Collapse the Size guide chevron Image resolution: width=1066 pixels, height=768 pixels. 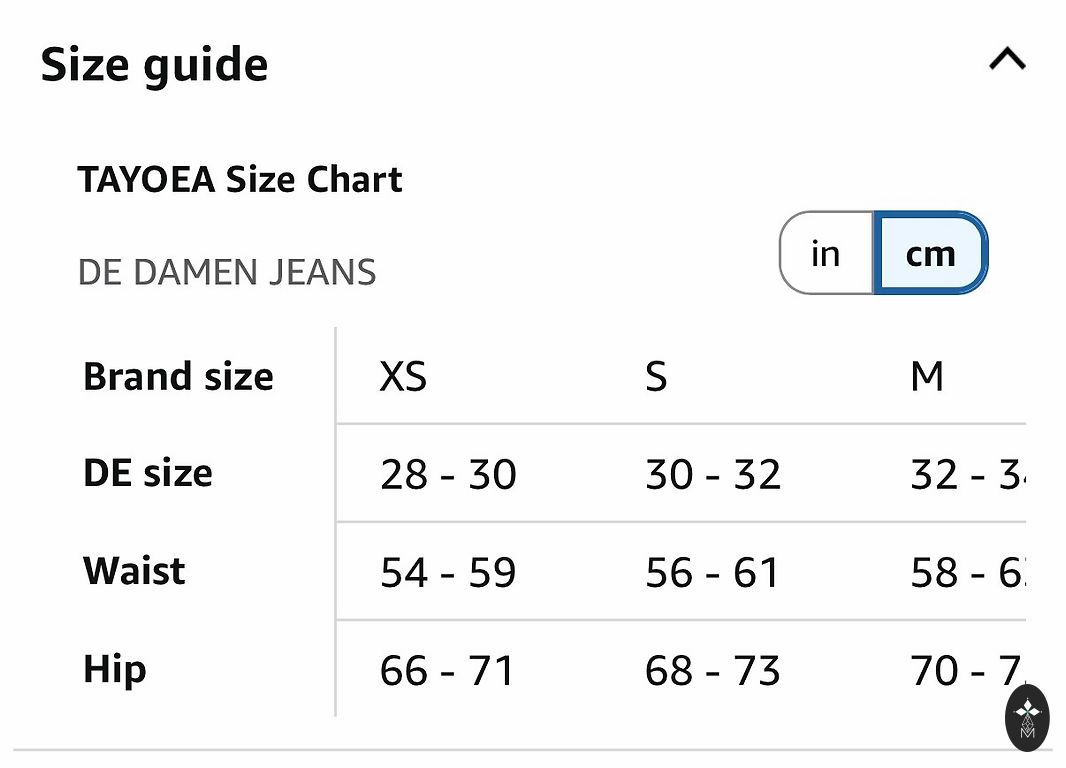point(1006,61)
